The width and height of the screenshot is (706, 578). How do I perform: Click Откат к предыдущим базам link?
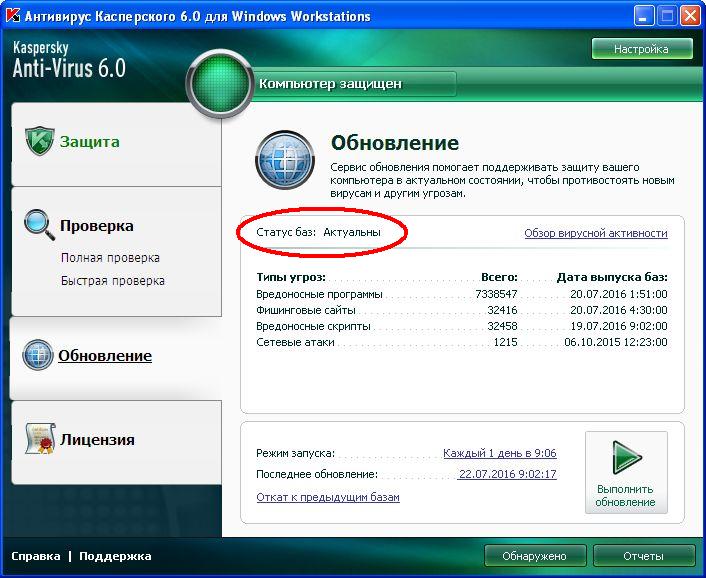click(x=328, y=497)
